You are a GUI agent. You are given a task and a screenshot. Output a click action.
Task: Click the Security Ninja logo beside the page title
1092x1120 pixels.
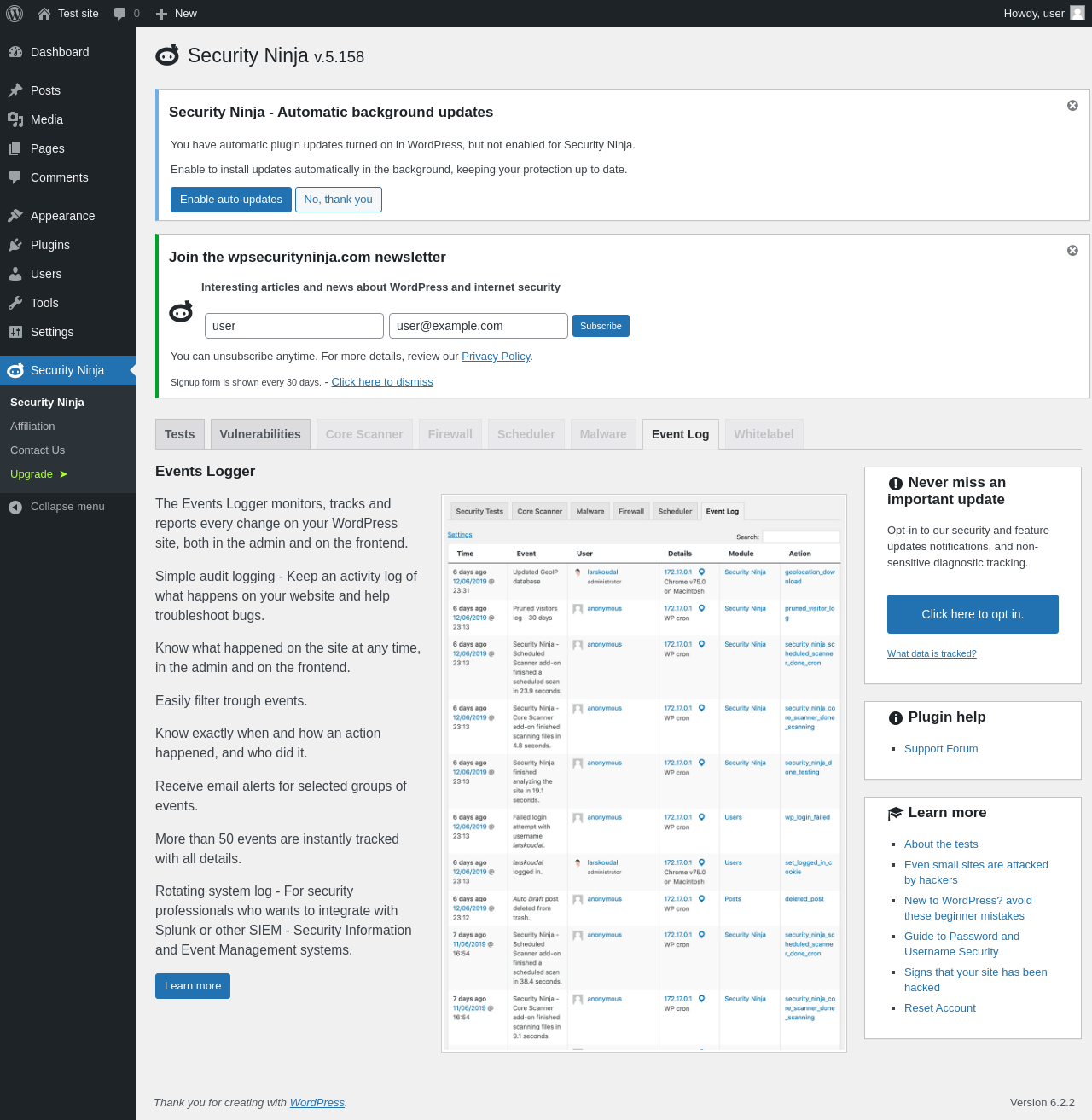[x=167, y=55]
